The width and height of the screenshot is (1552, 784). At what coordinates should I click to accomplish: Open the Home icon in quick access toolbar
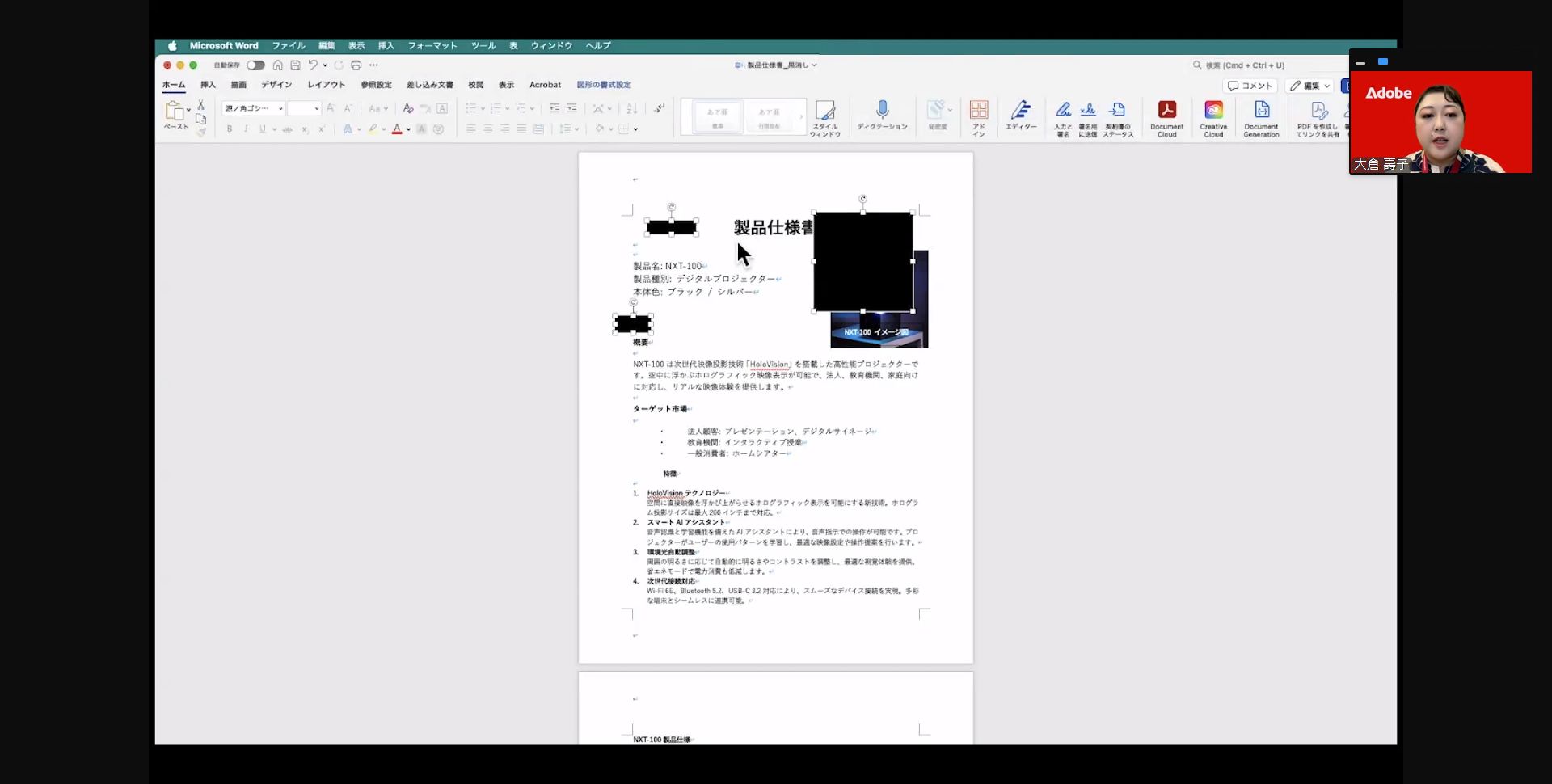[277, 65]
